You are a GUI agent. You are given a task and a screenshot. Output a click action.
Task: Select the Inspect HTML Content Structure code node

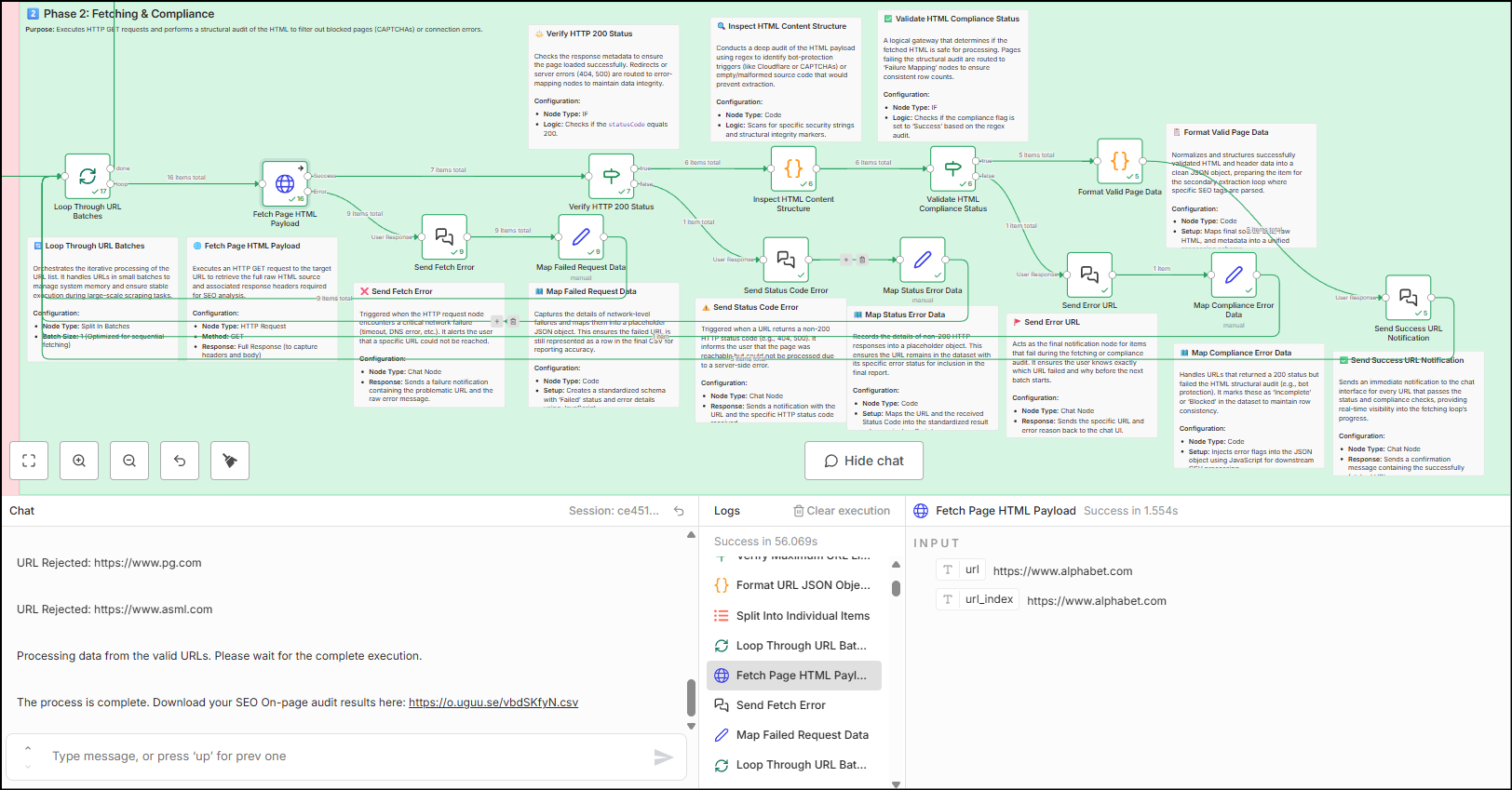pos(793,169)
